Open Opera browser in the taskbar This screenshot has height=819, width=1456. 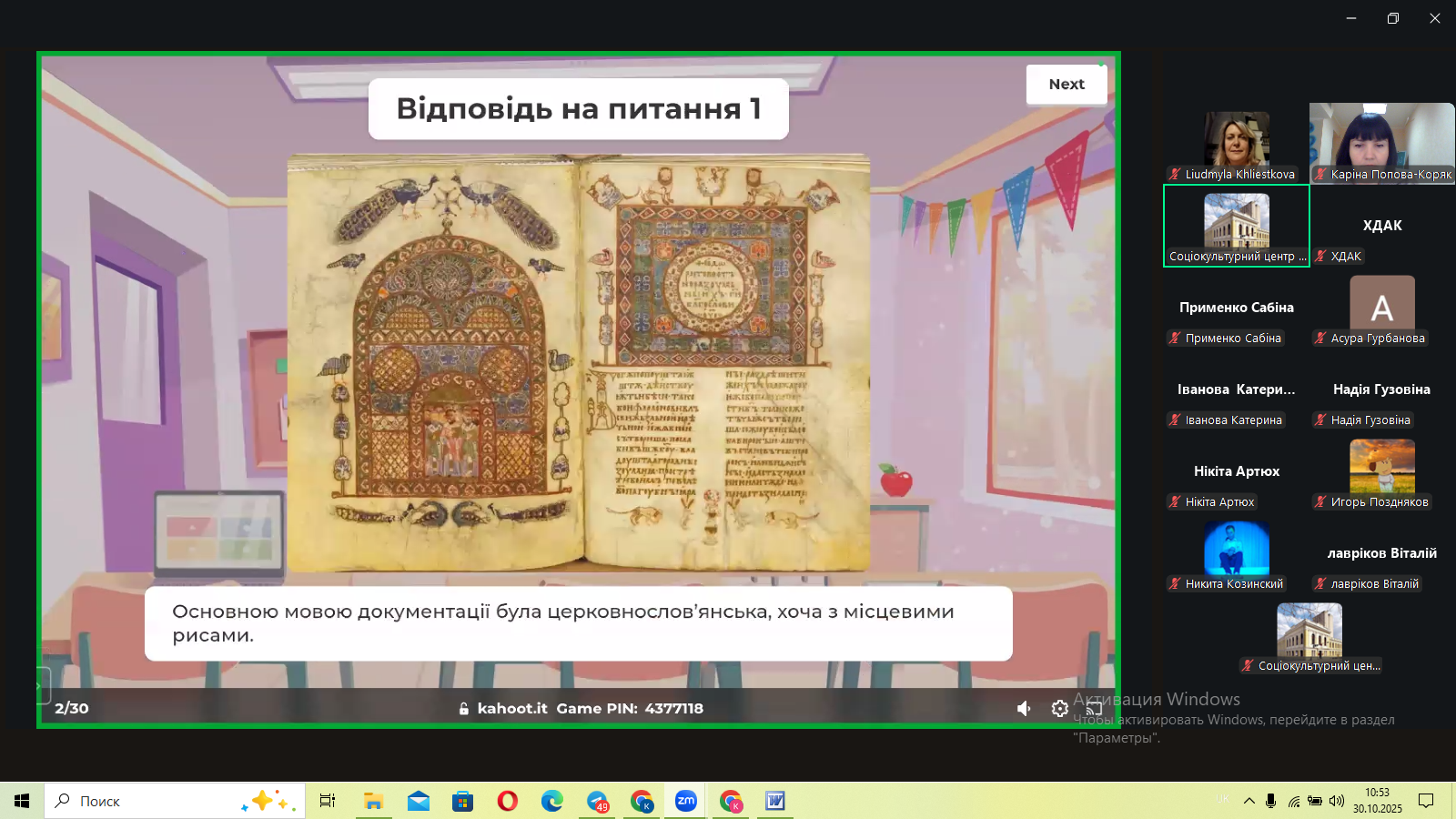[507, 801]
